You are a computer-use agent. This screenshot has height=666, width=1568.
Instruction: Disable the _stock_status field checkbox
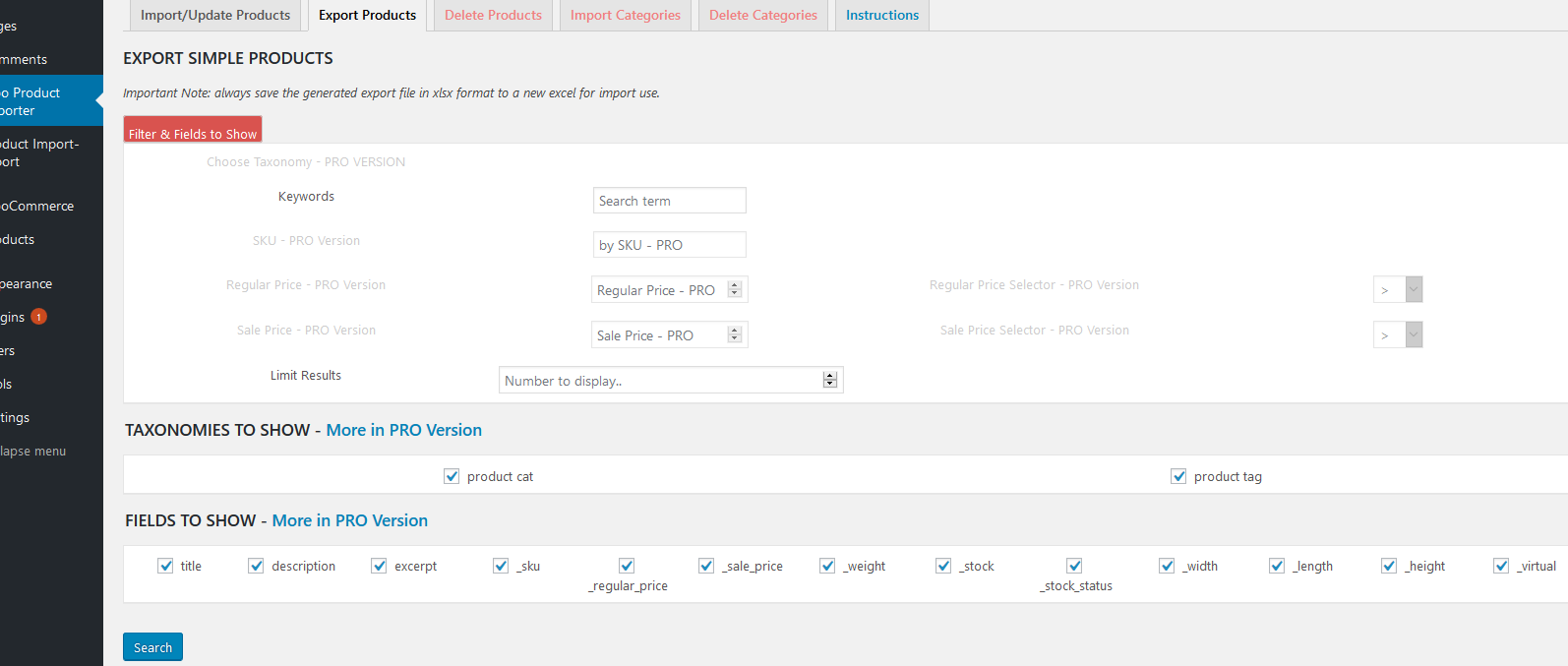[1074, 566]
